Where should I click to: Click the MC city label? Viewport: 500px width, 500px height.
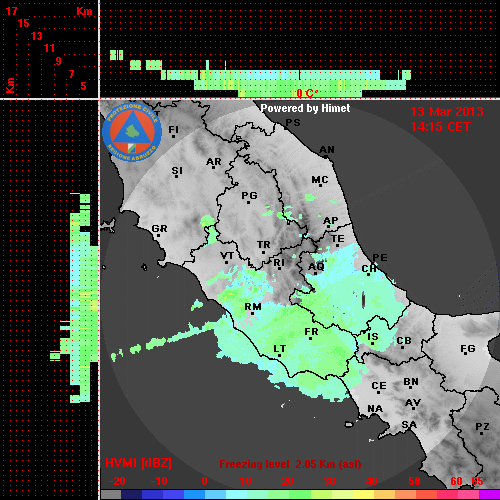(x=320, y=180)
